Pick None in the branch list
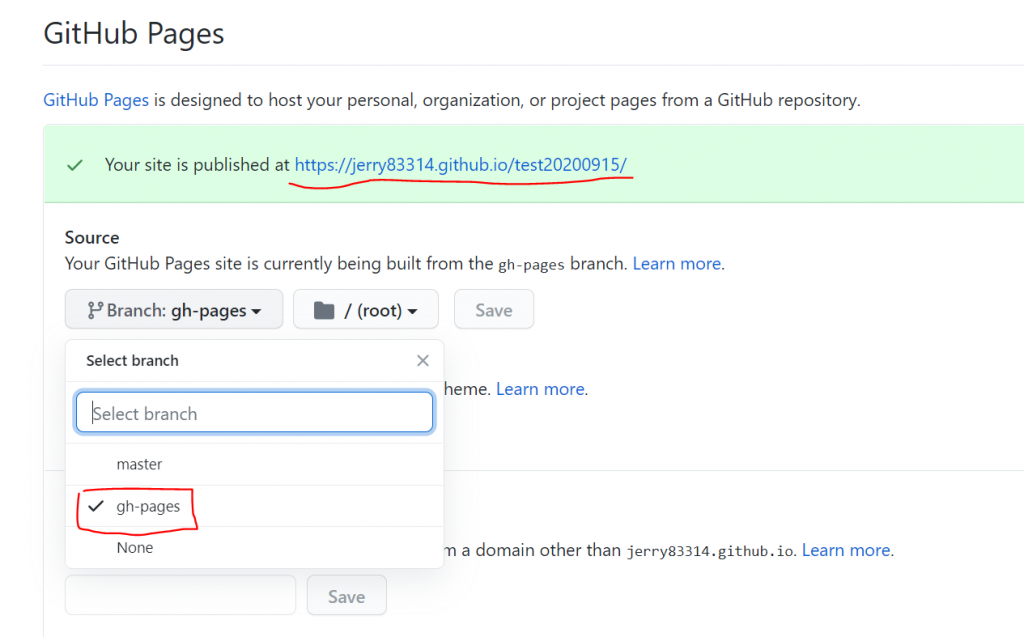Image resolution: width=1024 pixels, height=637 pixels. (x=135, y=548)
